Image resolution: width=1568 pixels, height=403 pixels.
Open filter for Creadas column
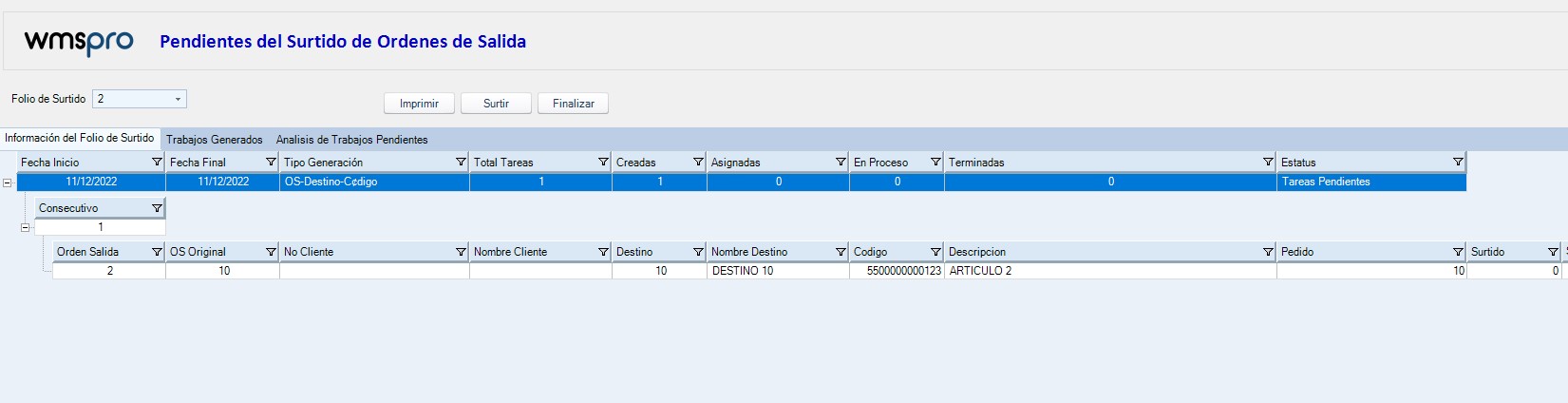(x=698, y=163)
